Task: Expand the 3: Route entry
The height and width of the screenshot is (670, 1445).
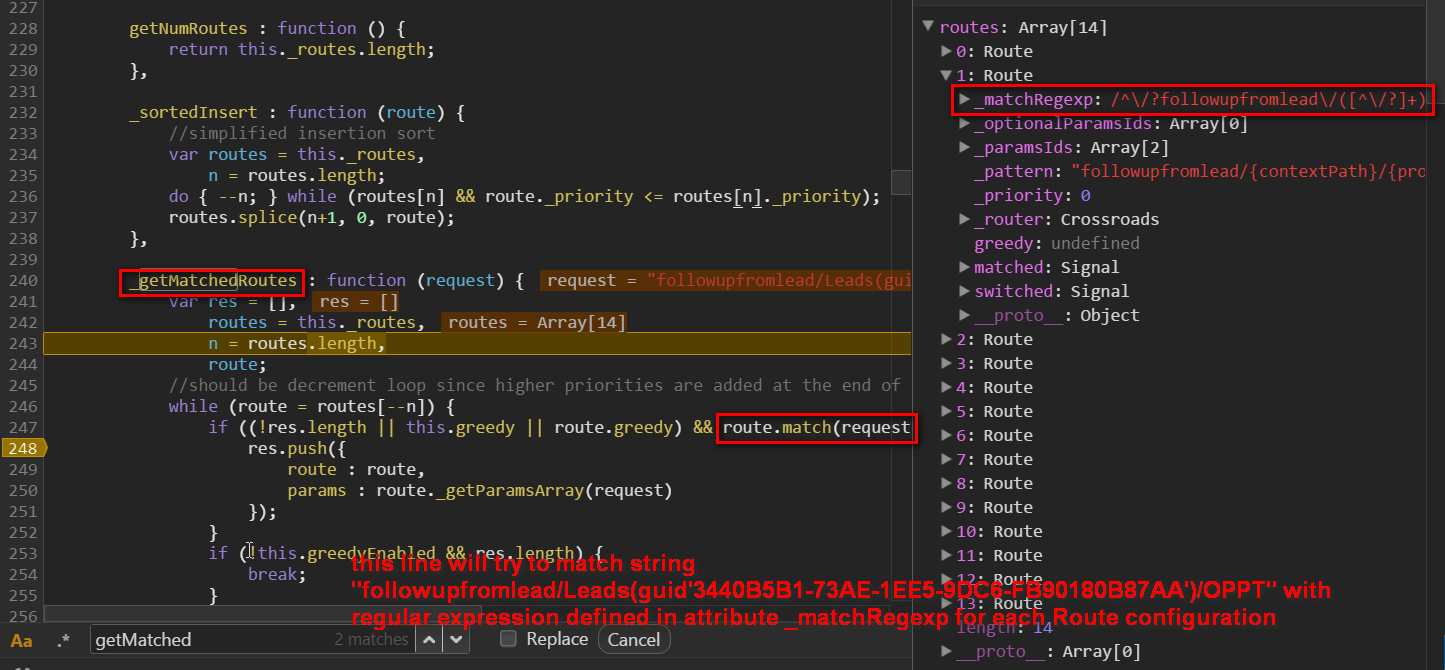Action: (x=947, y=364)
